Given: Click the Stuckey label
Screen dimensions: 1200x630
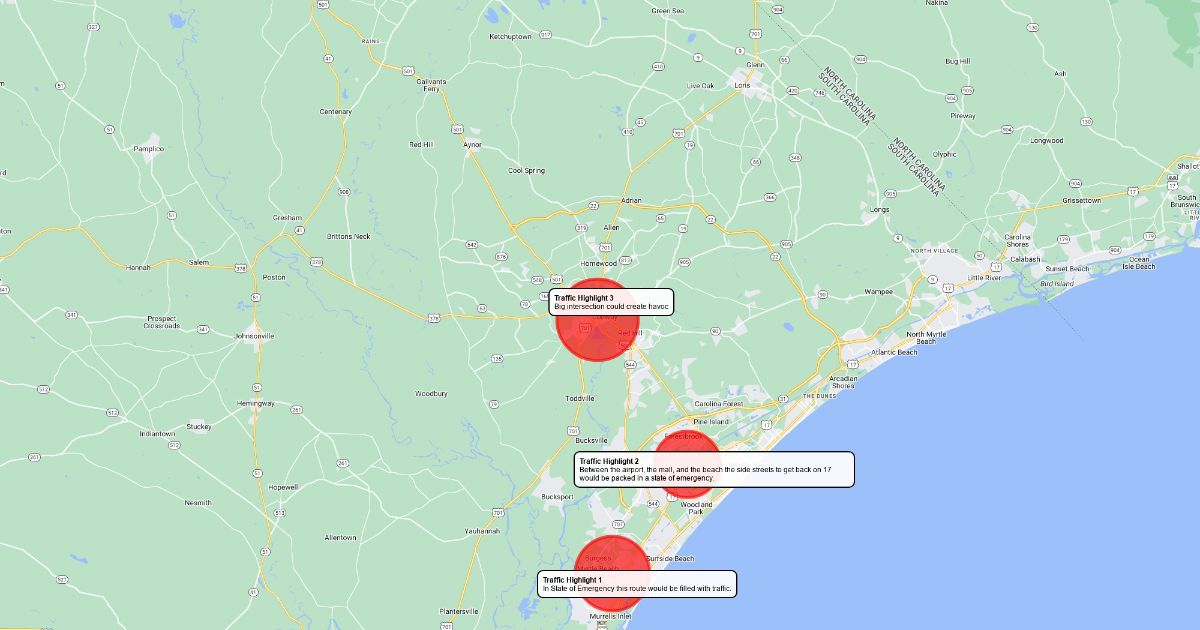Looking at the screenshot, I should point(198,426).
